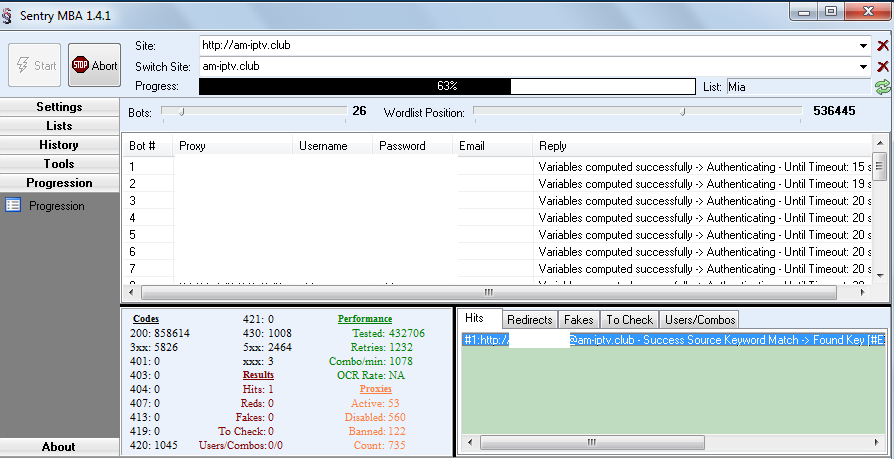The width and height of the screenshot is (894, 459).
Task: Click the bot table's vertical scrollbar up arrow
Action: [x=879, y=143]
